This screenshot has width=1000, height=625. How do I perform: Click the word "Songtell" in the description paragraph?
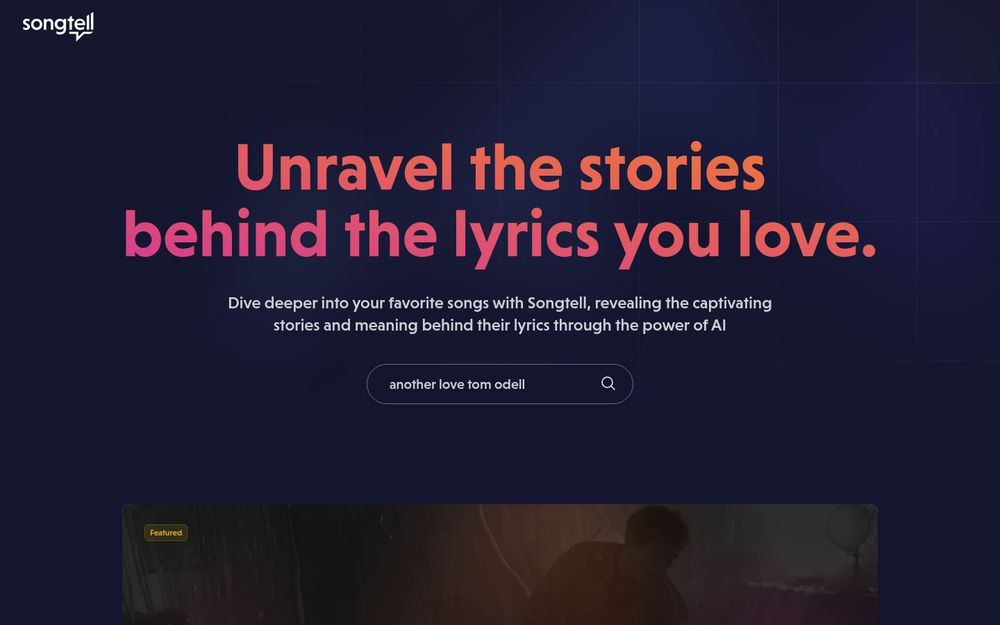[557, 303]
